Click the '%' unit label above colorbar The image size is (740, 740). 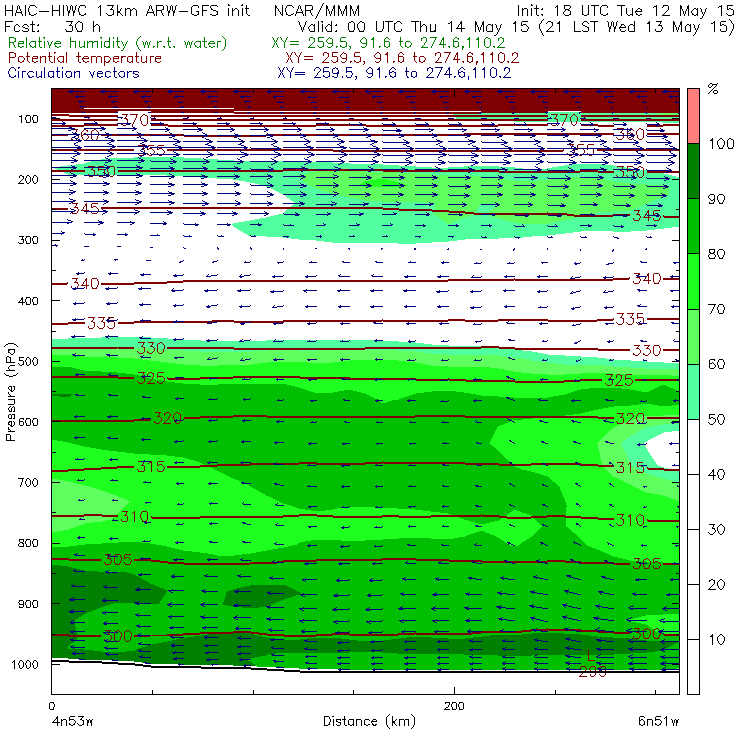pos(713,89)
